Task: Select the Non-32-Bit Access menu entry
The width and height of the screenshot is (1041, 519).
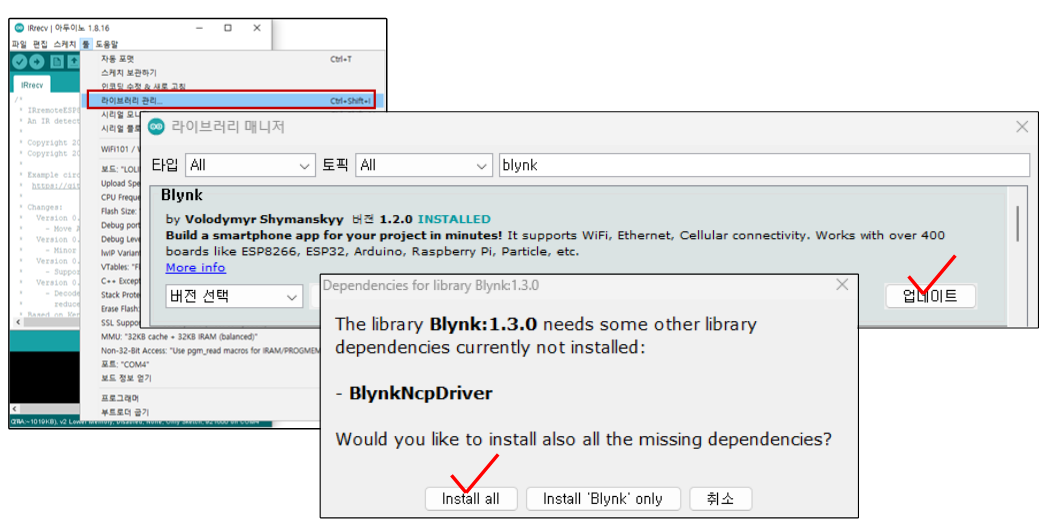Action: click(209, 350)
